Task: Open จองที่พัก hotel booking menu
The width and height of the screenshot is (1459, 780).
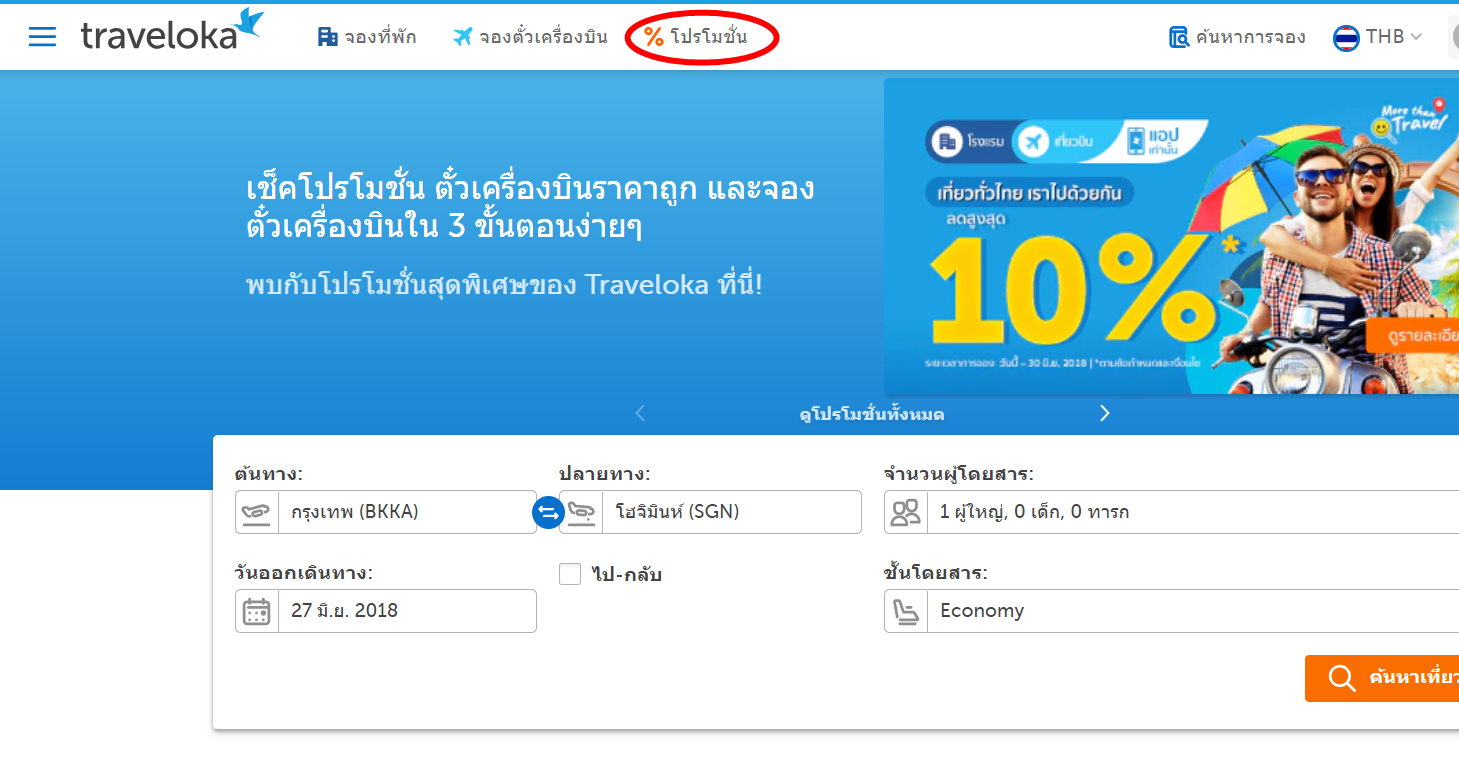Action: pyautogui.click(x=367, y=37)
